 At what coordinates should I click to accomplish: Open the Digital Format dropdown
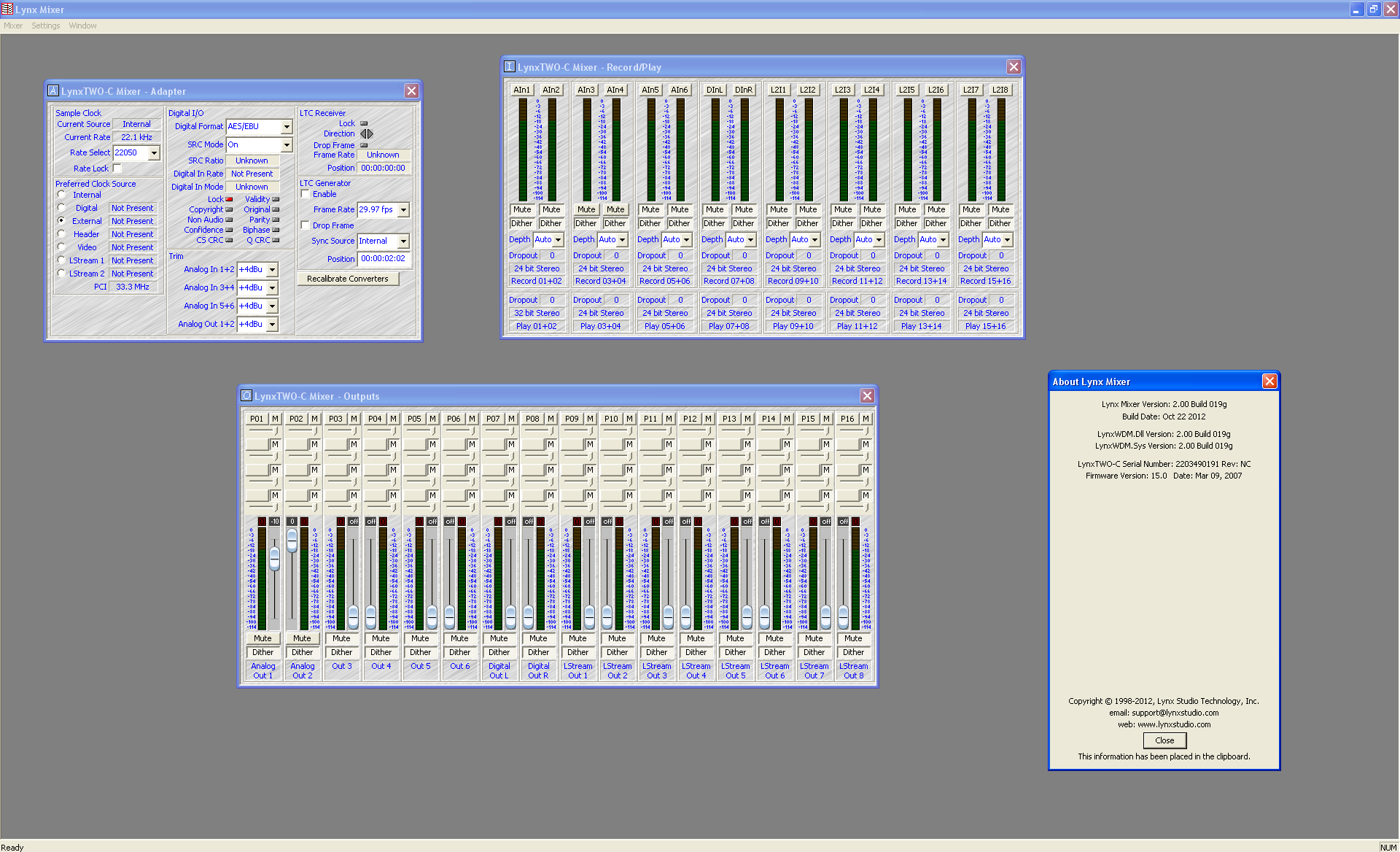tap(287, 127)
